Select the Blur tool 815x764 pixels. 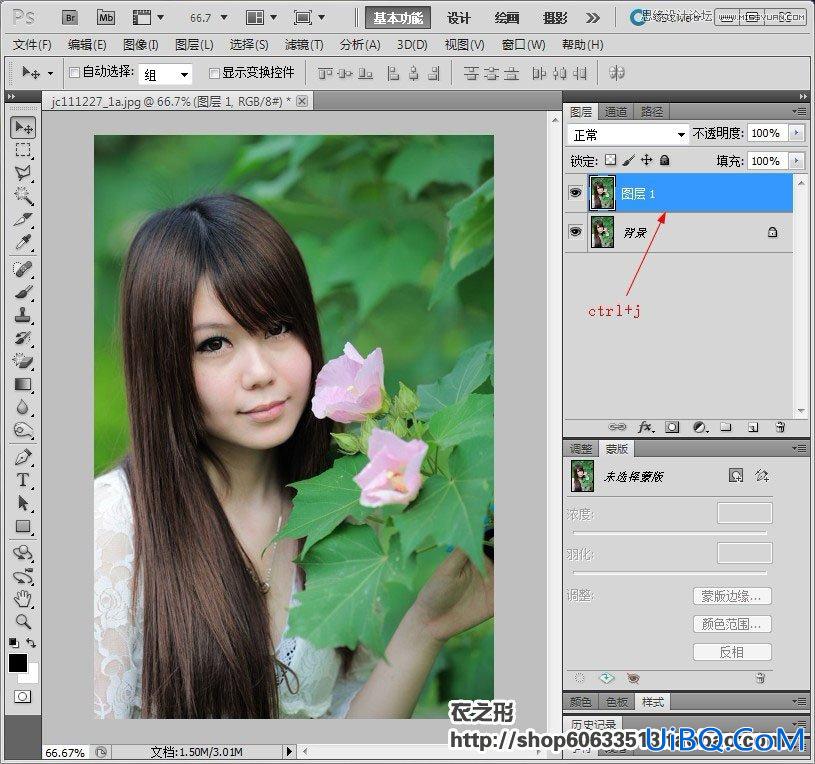pos(22,407)
